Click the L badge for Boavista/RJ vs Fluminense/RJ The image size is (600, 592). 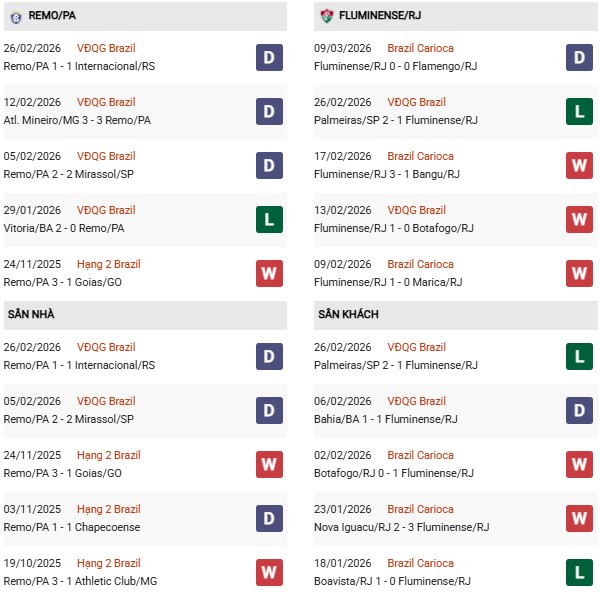[580, 572]
